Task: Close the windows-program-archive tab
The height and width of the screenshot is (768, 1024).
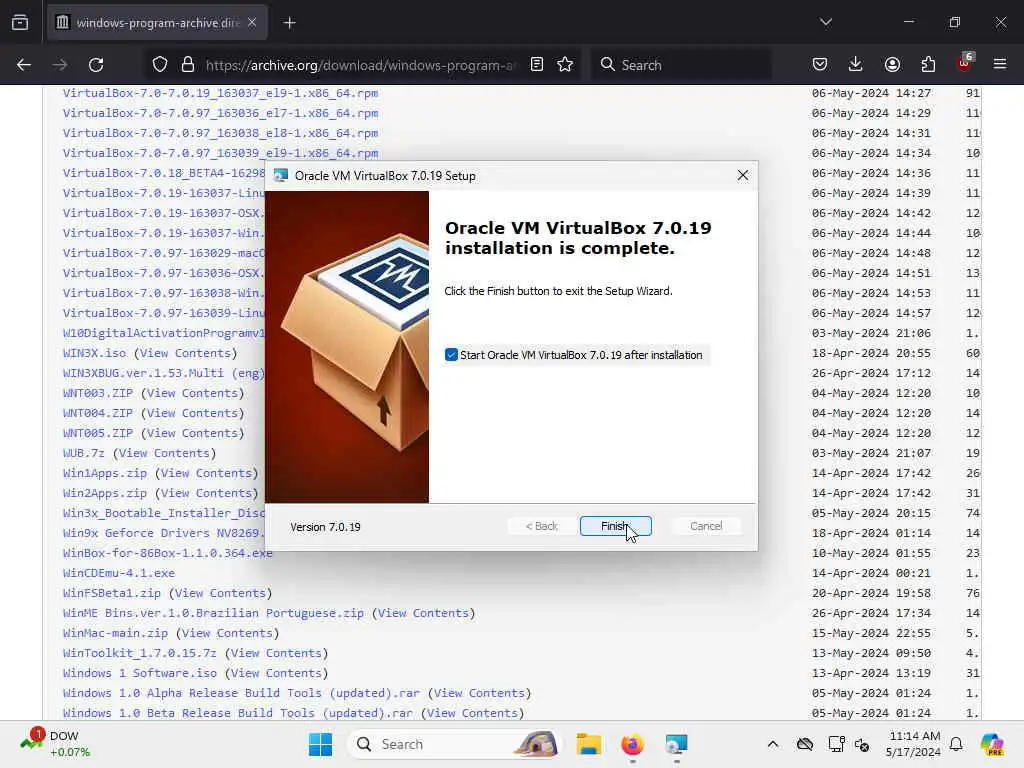Action: (252, 22)
